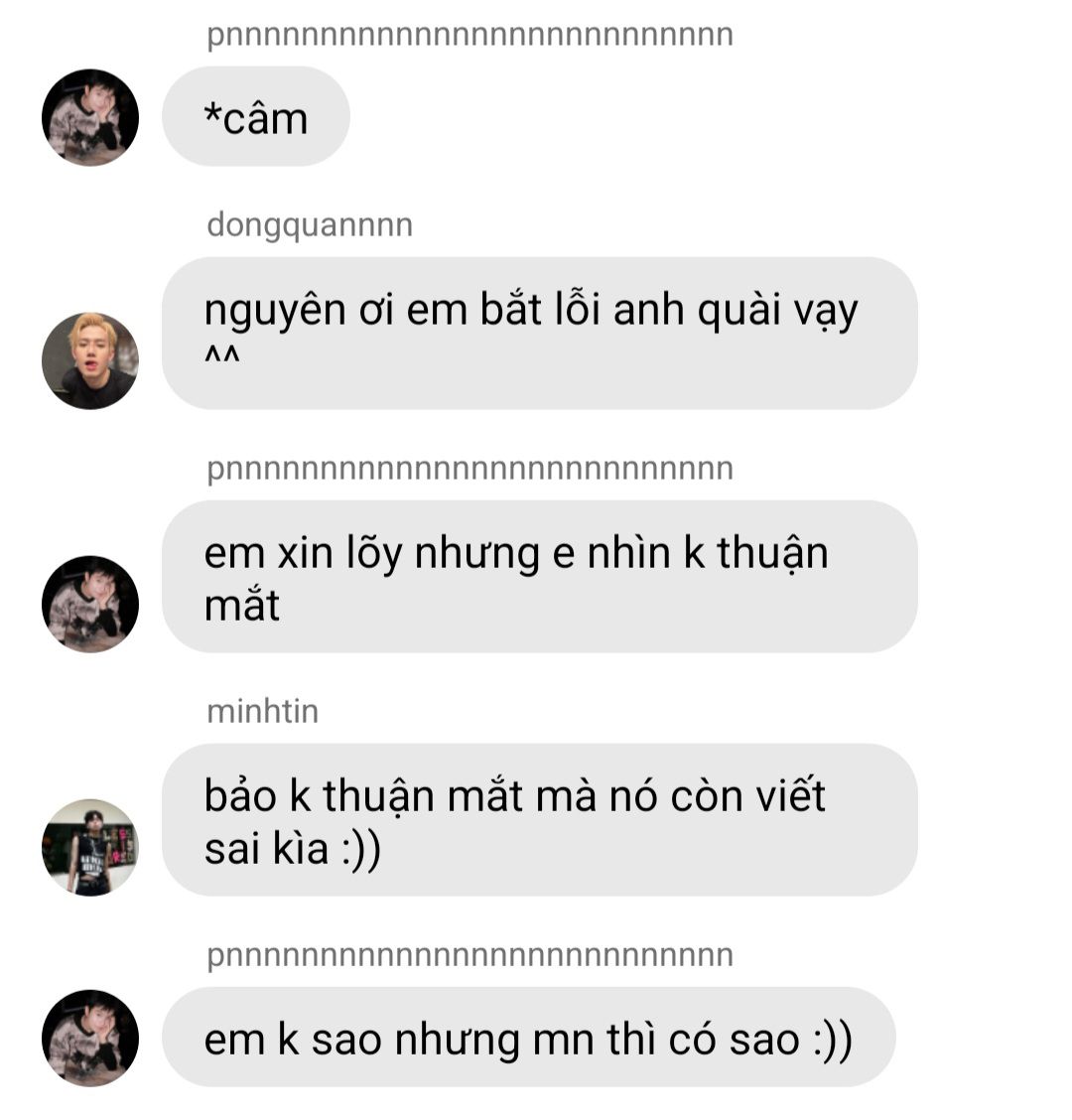1072x1120 pixels.
Task: Open the avatar beside 'em k sao' message
Action: (x=90, y=1039)
